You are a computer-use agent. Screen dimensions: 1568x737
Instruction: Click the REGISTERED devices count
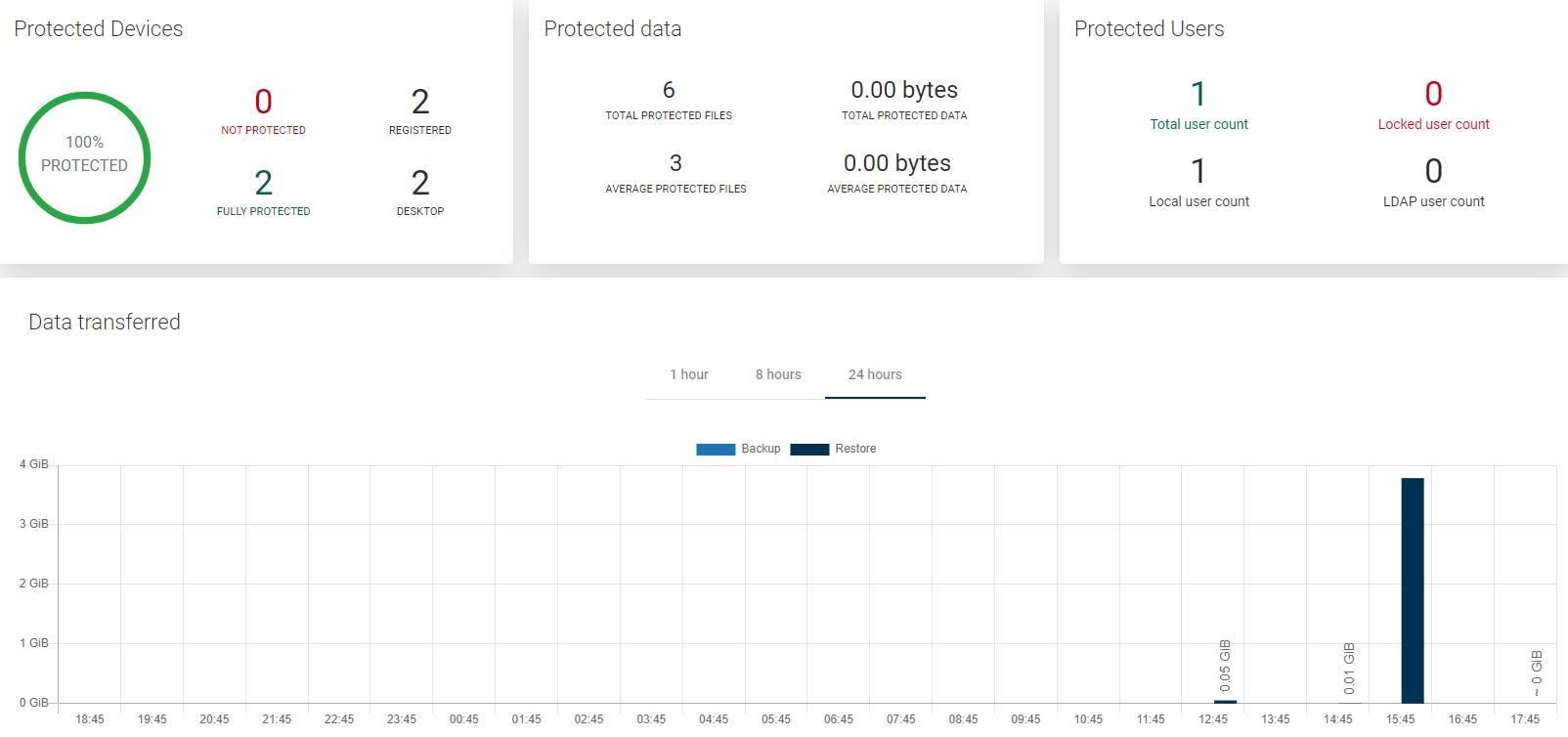click(420, 102)
